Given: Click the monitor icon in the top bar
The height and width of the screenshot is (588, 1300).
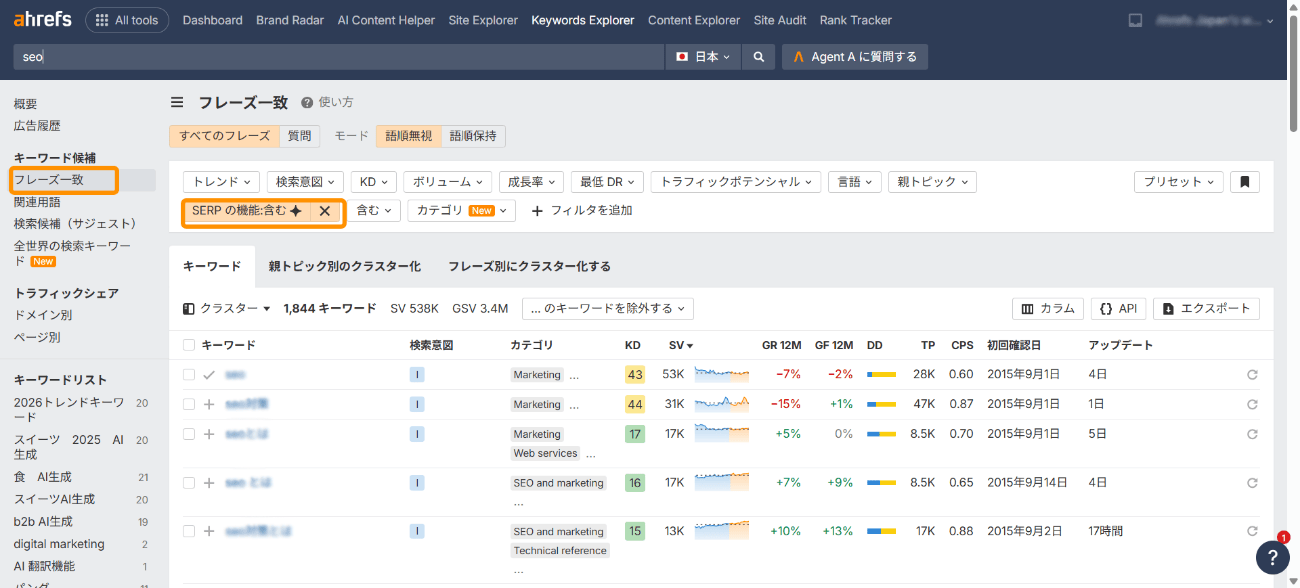Looking at the screenshot, I should point(1135,20).
